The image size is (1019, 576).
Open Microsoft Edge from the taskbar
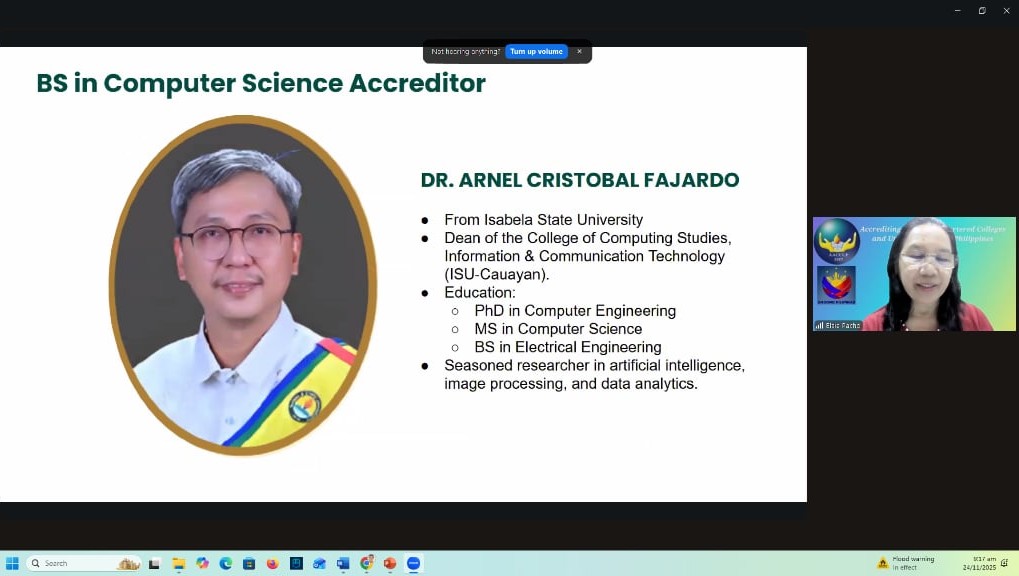tap(226, 563)
